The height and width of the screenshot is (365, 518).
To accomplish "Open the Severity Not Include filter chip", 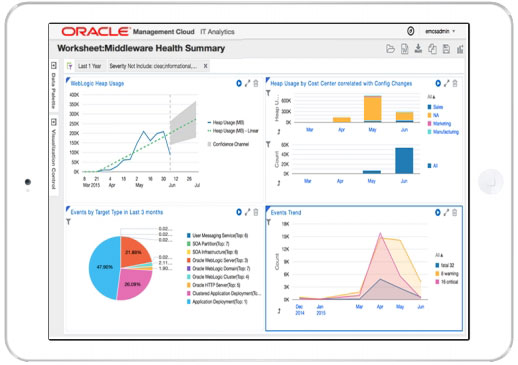I will (153, 66).
